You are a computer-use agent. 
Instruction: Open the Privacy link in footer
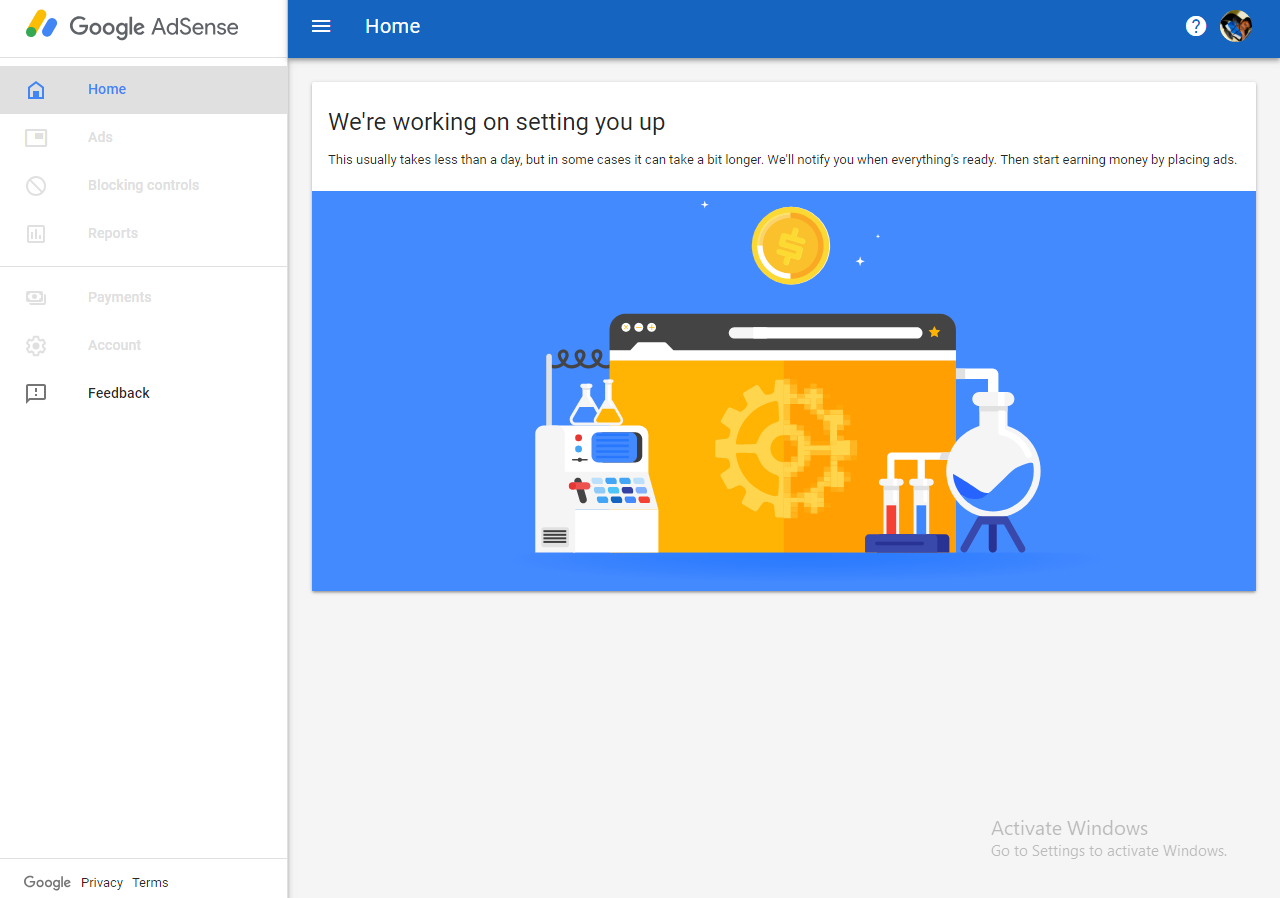[x=102, y=882]
